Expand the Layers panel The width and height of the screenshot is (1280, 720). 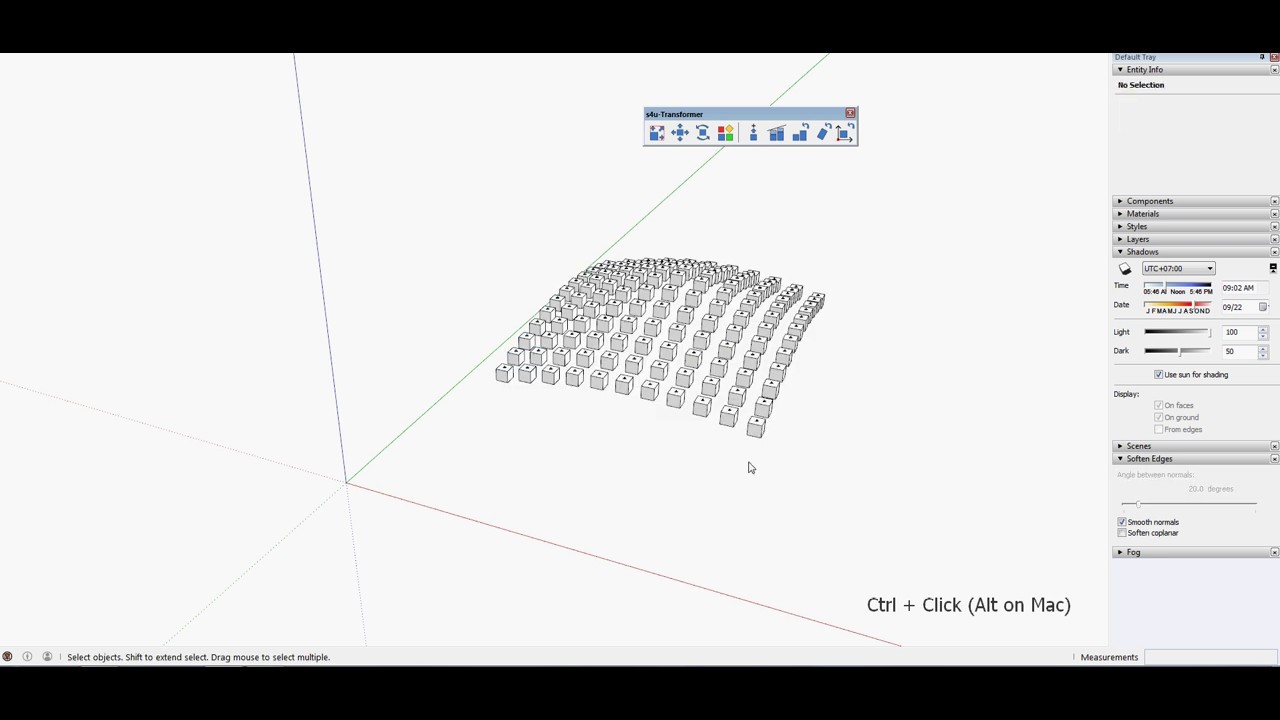coord(1120,239)
